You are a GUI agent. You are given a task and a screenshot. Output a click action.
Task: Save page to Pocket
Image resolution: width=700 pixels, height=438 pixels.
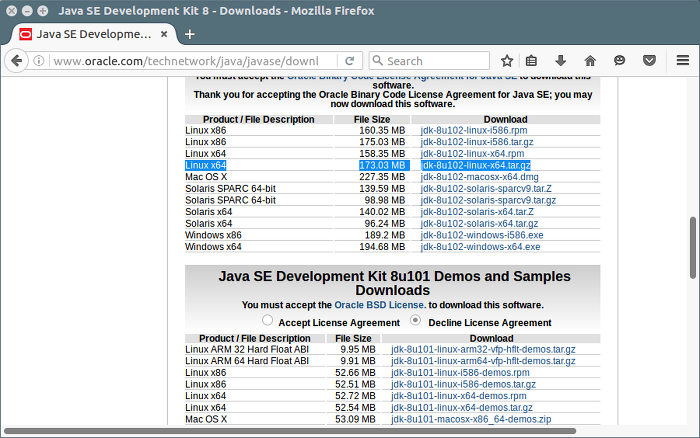tap(649, 60)
